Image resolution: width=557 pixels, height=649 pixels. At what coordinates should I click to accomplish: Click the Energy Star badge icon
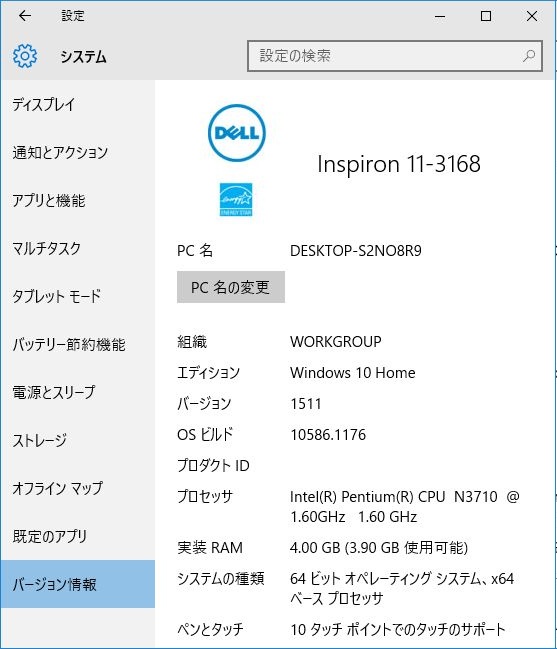(236, 200)
